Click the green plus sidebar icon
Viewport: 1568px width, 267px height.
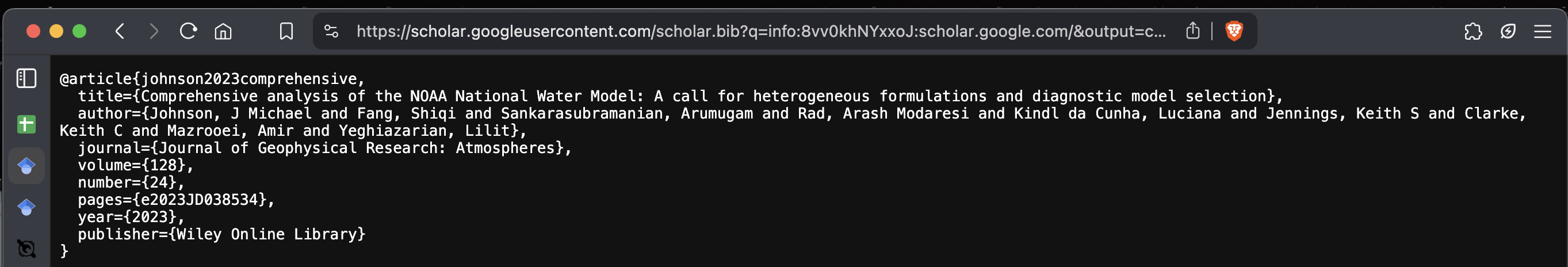point(26,124)
